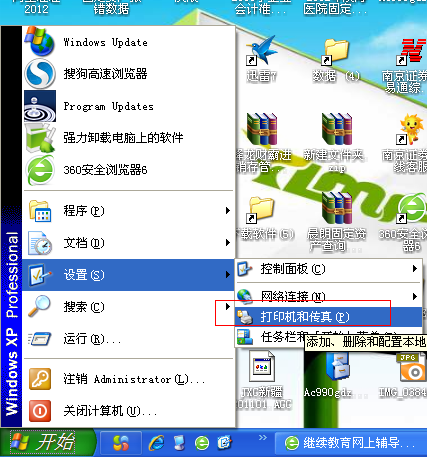This screenshot has width=427, height=457.
Task: Open Windows Update from Start menu
Action: coord(128,42)
